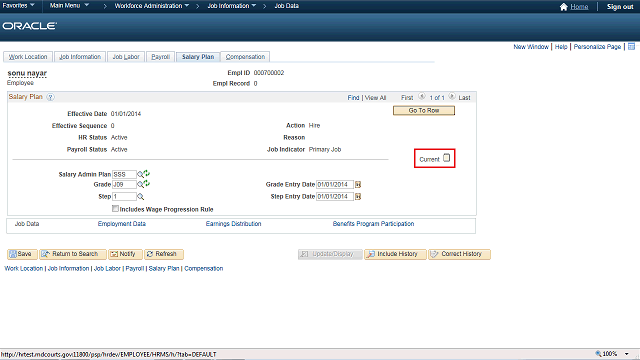Click bottom Compensation footer link

[x=204, y=269]
